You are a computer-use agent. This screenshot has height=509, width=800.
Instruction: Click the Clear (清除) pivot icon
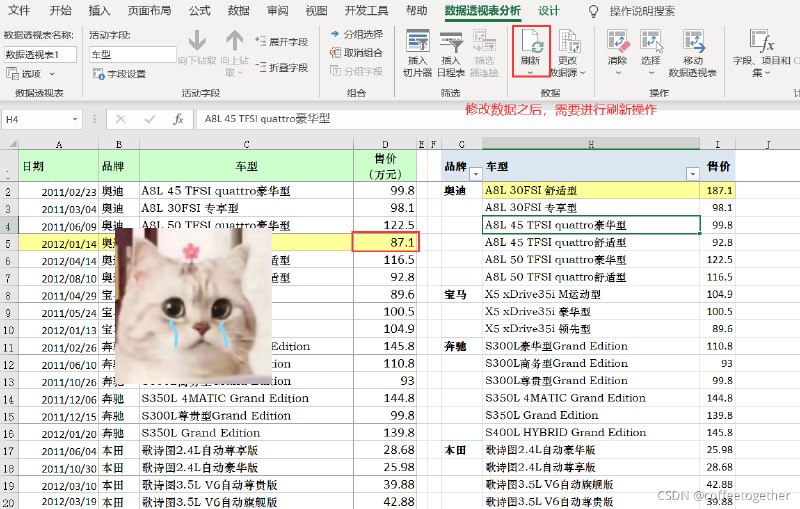[618, 42]
